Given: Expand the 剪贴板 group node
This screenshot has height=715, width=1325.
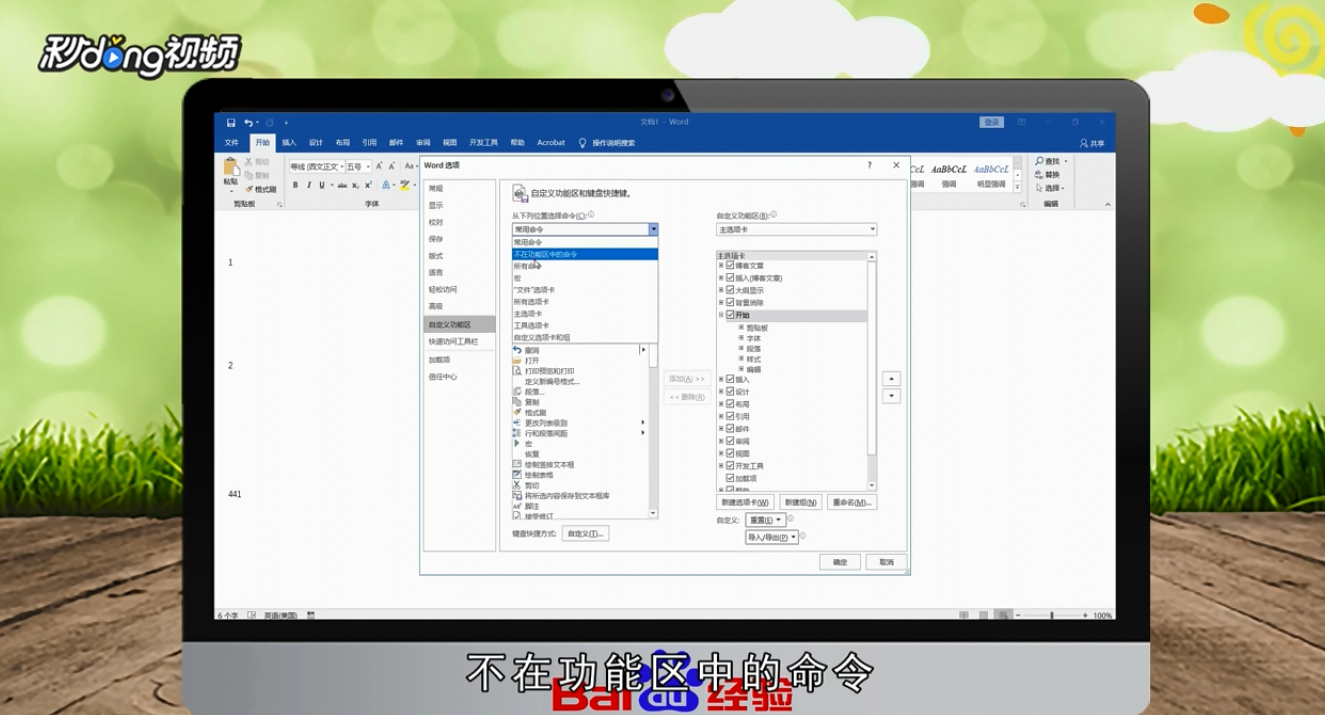Looking at the screenshot, I should coord(741,328).
